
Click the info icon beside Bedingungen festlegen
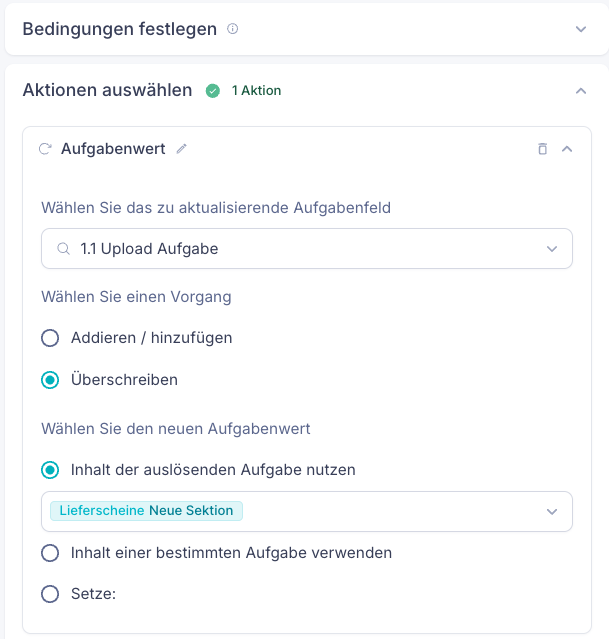point(233,29)
